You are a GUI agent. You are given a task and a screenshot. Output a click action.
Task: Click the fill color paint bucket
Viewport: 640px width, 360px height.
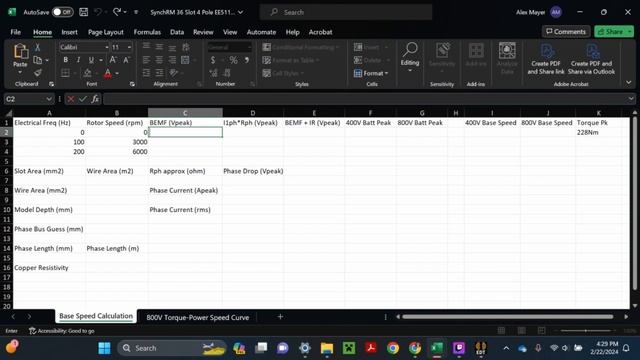[x=87, y=73]
